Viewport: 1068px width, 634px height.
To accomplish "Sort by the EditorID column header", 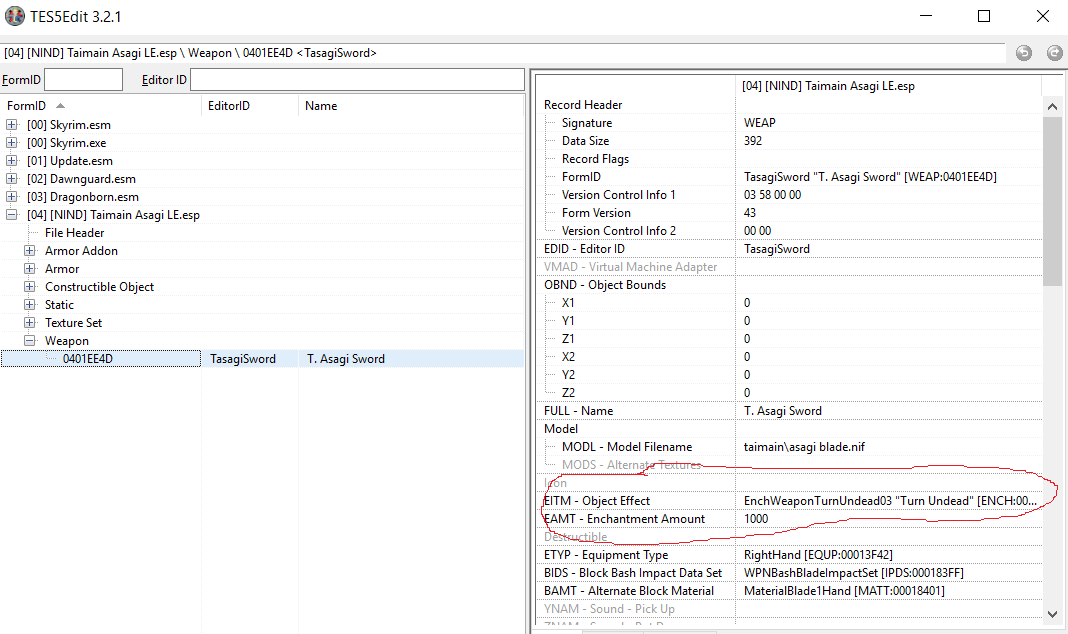I will (x=249, y=106).
